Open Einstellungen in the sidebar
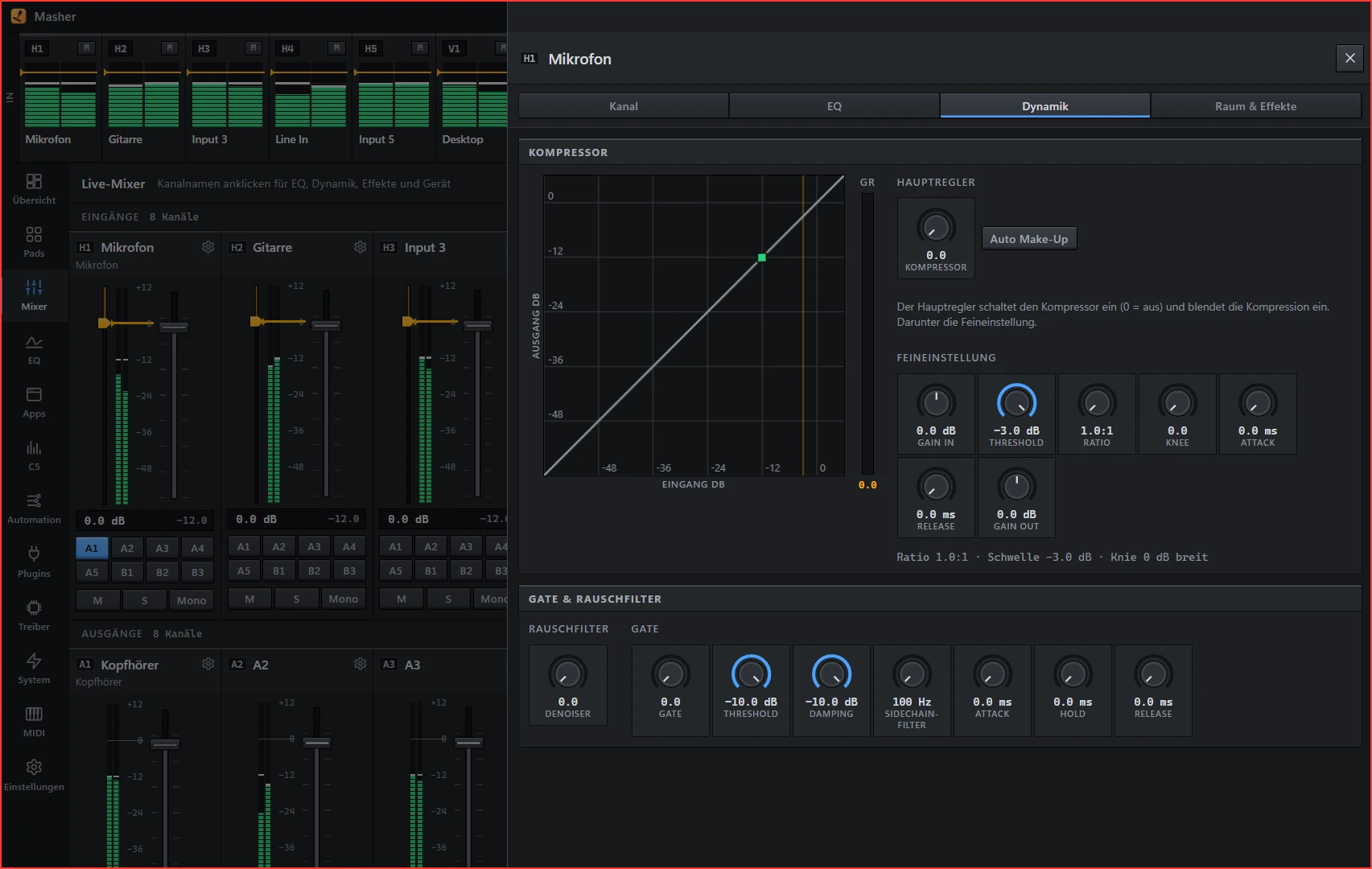Screen dimensions: 1372x869 point(34,776)
